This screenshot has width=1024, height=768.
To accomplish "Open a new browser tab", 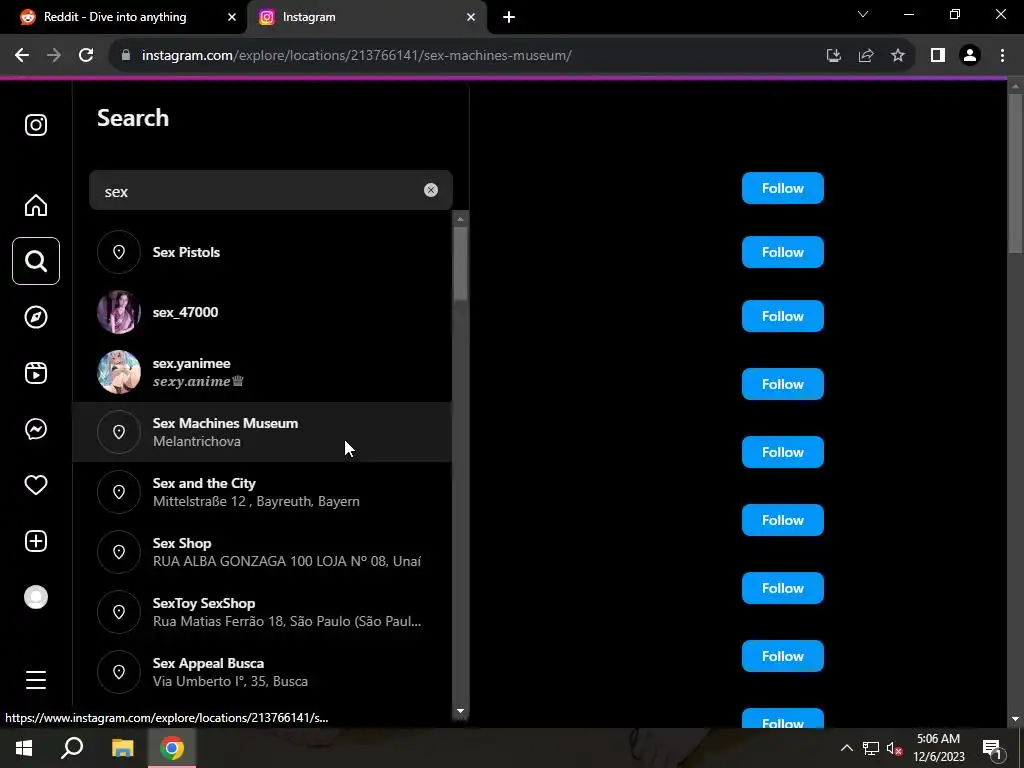I will [x=509, y=17].
